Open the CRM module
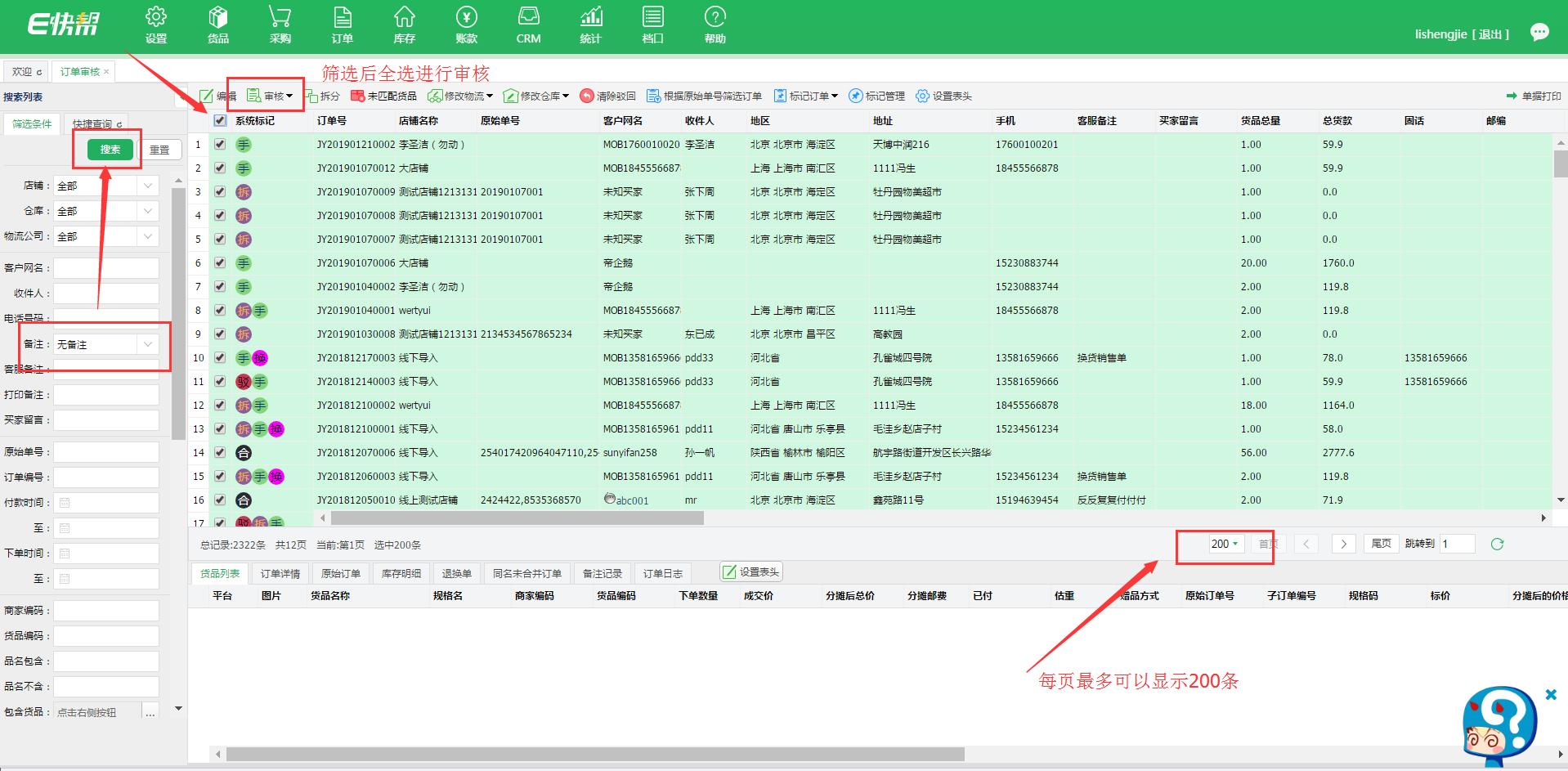The image size is (1568, 771). (x=529, y=26)
